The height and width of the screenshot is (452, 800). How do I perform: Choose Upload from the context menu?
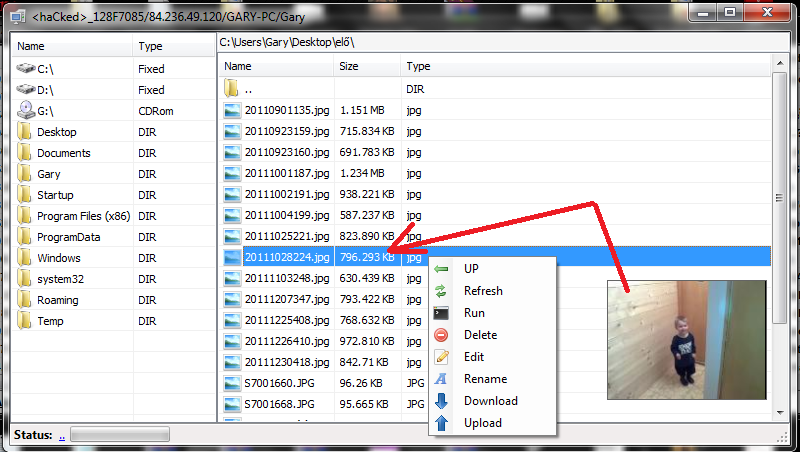pyautogui.click(x=483, y=423)
